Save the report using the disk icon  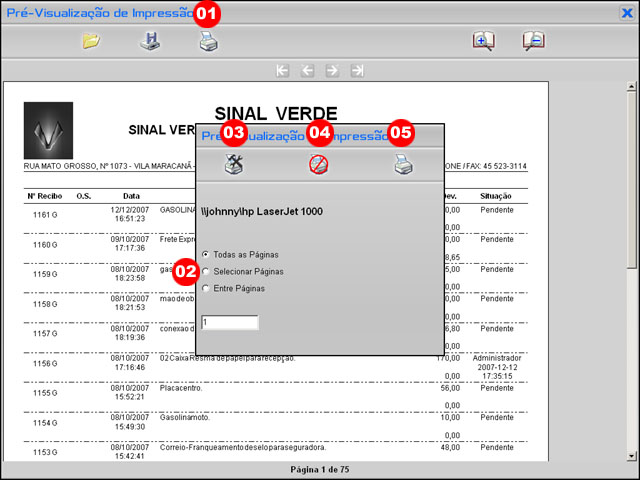(x=149, y=42)
